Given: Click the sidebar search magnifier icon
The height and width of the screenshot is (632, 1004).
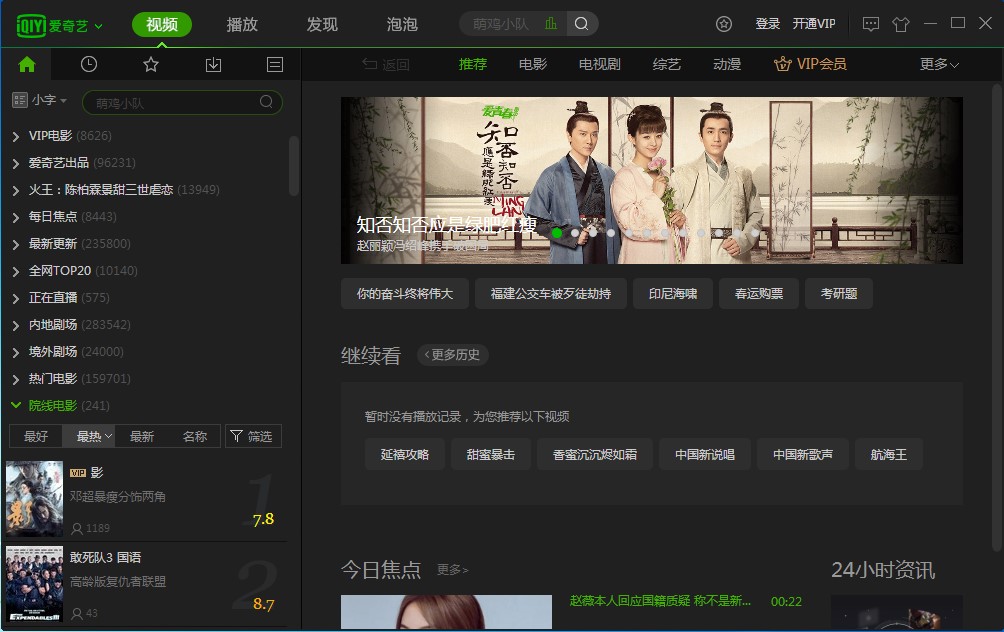Looking at the screenshot, I should tap(266, 102).
